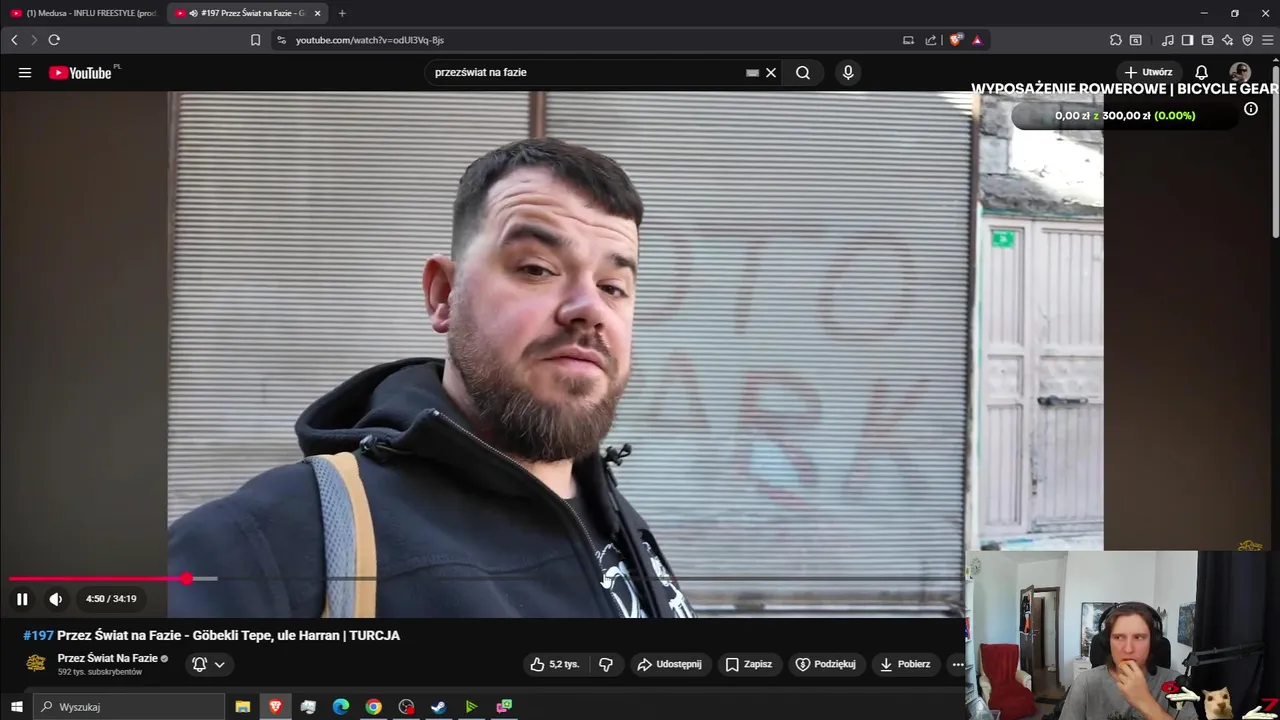Open YouTube notifications bell
This screenshot has width=1280, height=720.
1201,73
